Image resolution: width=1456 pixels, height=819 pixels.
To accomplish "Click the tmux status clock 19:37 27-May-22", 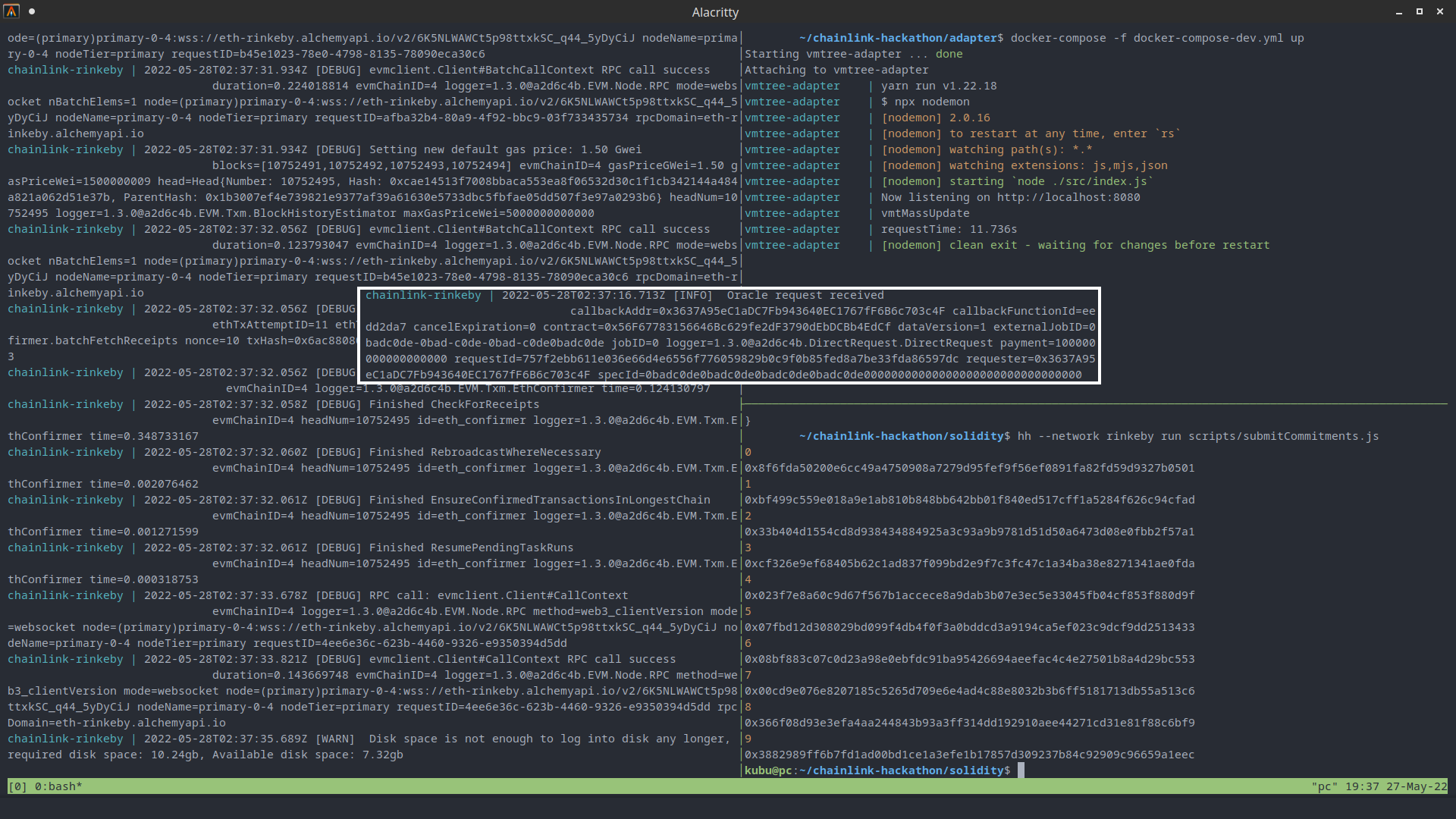I will point(1395,786).
